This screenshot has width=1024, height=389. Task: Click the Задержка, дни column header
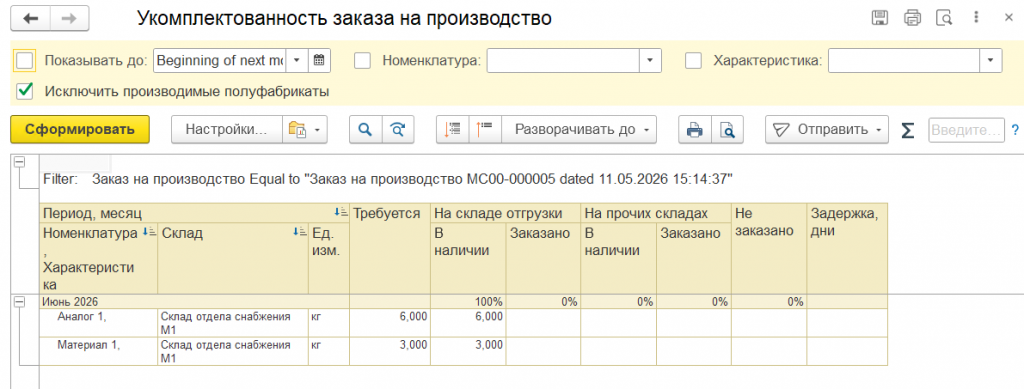point(847,248)
